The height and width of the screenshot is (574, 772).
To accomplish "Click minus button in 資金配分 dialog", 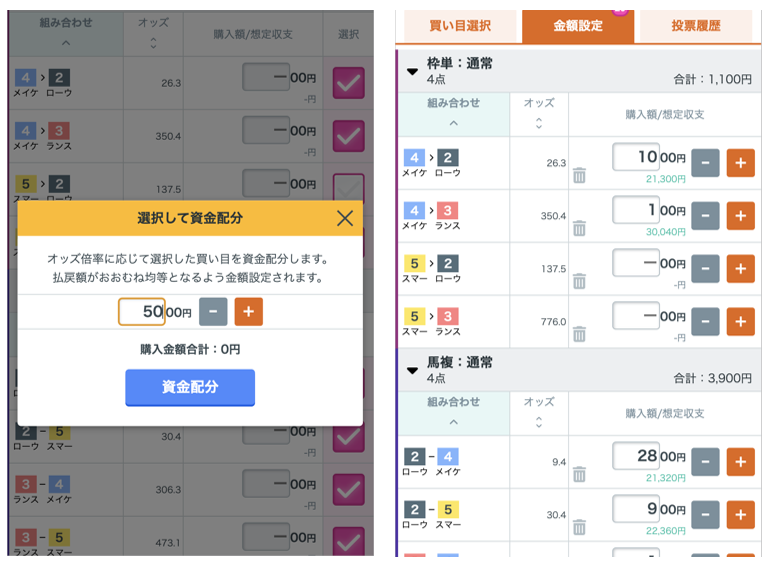I will click(213, 312).
